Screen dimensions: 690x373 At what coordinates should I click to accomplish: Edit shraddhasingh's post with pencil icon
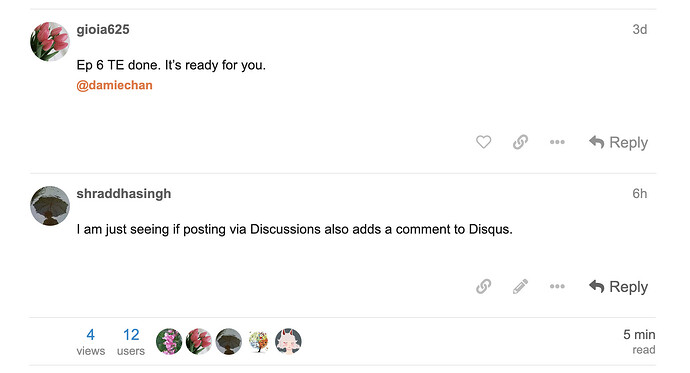[x=520, y=286]
